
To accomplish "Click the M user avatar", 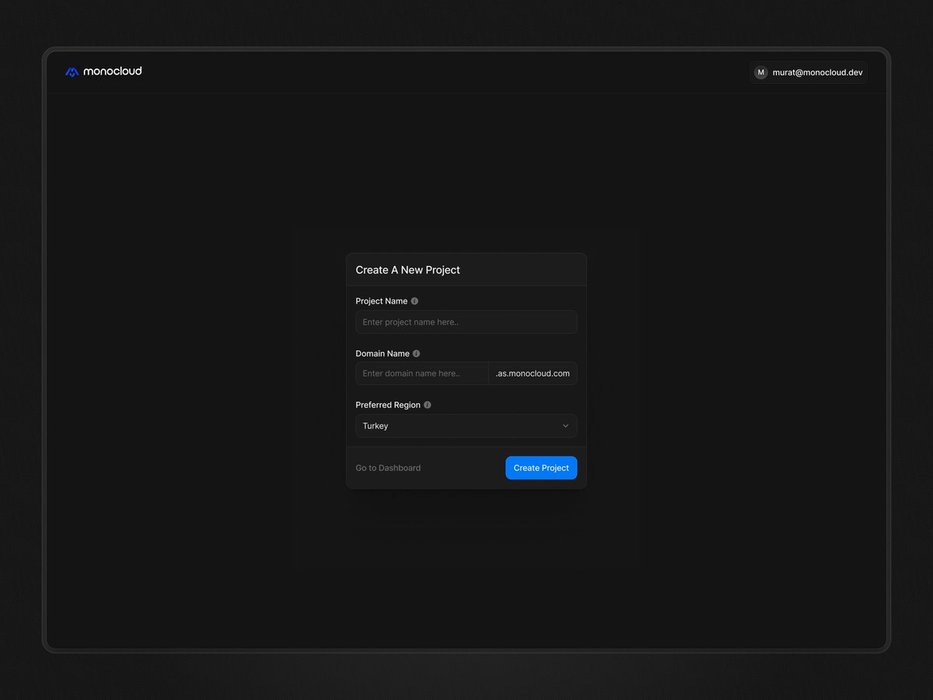I will point(760,73).
